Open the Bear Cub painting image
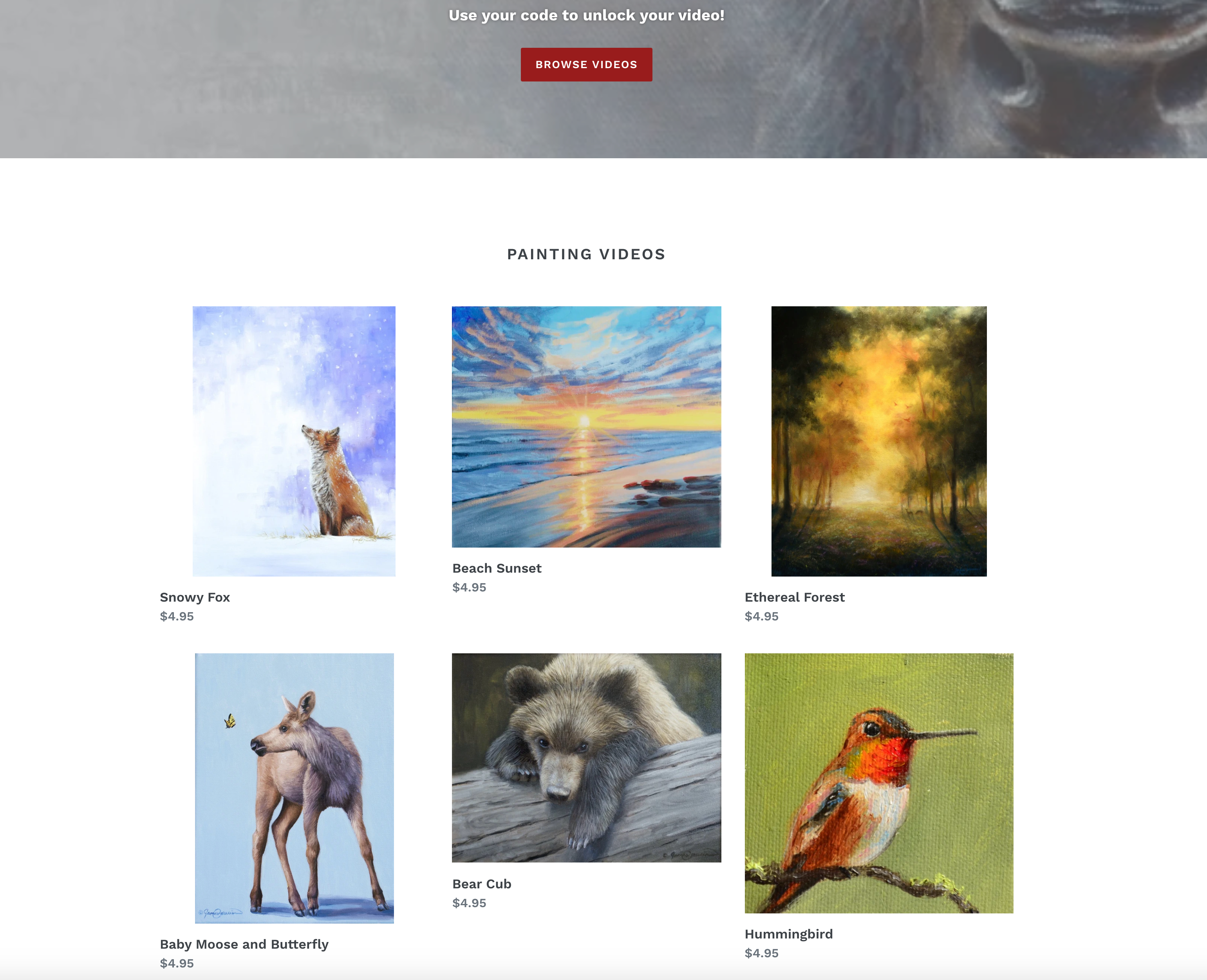1207x980 pixels. tap(586, 758)
